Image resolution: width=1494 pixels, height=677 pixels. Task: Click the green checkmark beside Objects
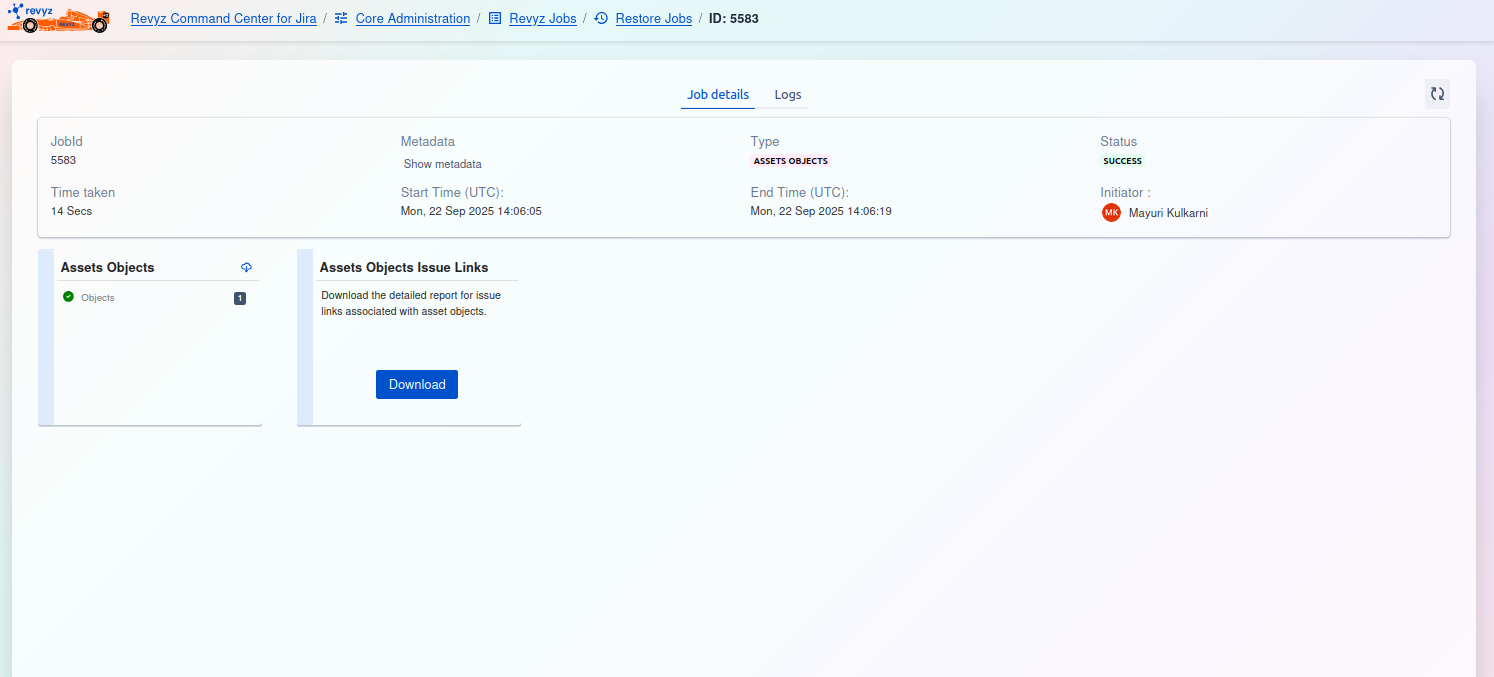pos(68,297)
